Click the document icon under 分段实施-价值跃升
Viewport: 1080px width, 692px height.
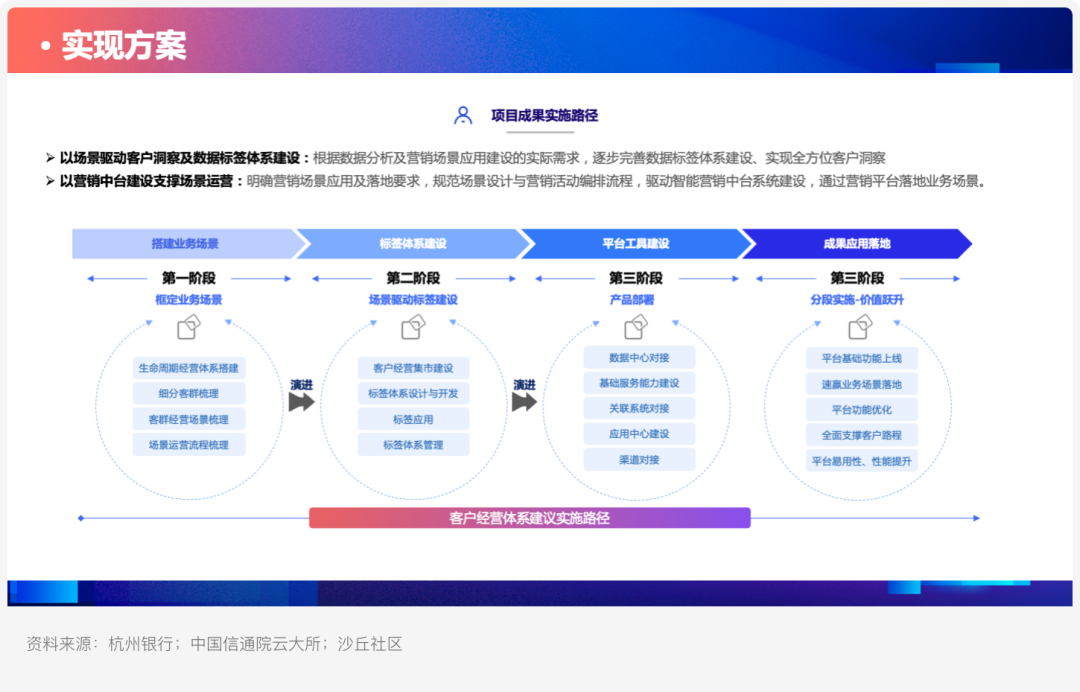coord(860,327)
